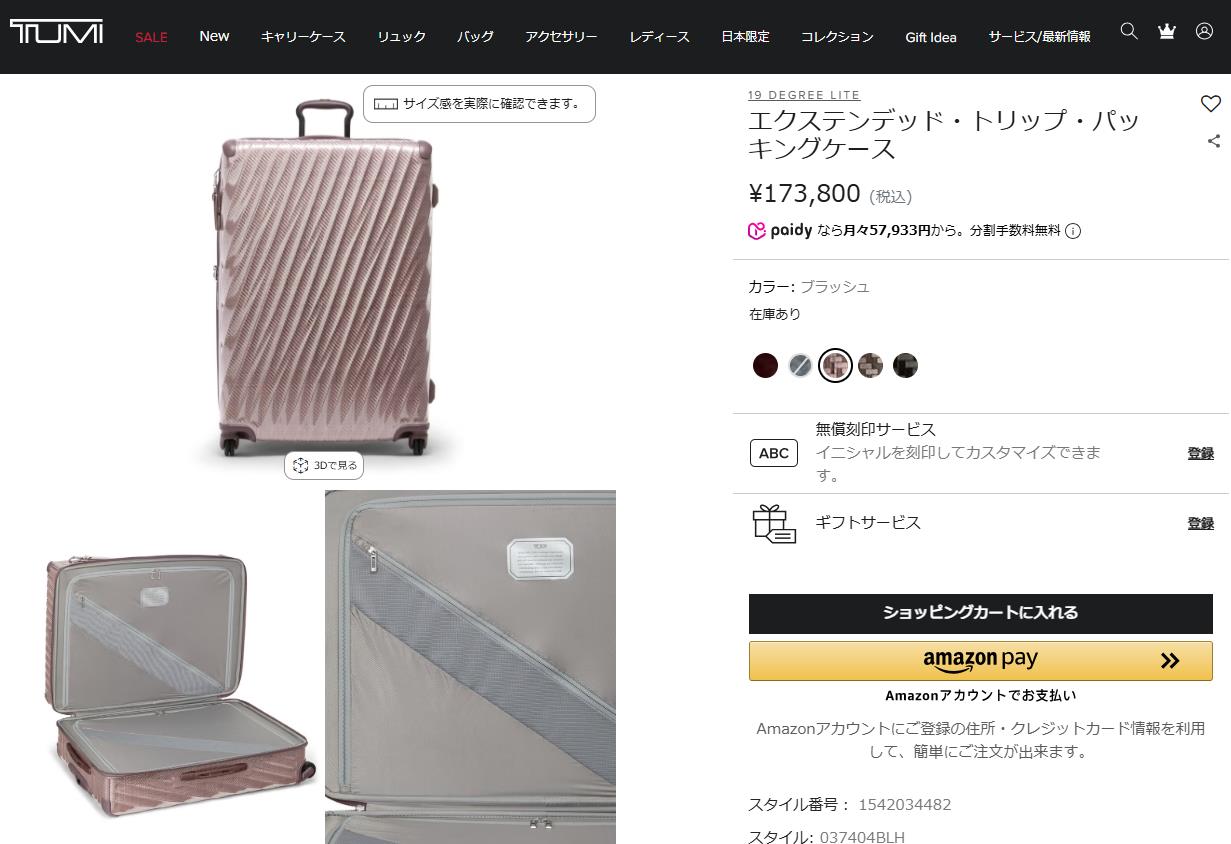Screen dimensions: 1231x844
Task: Click the crown rewards icon
Action: click(x=1166, y=31)
